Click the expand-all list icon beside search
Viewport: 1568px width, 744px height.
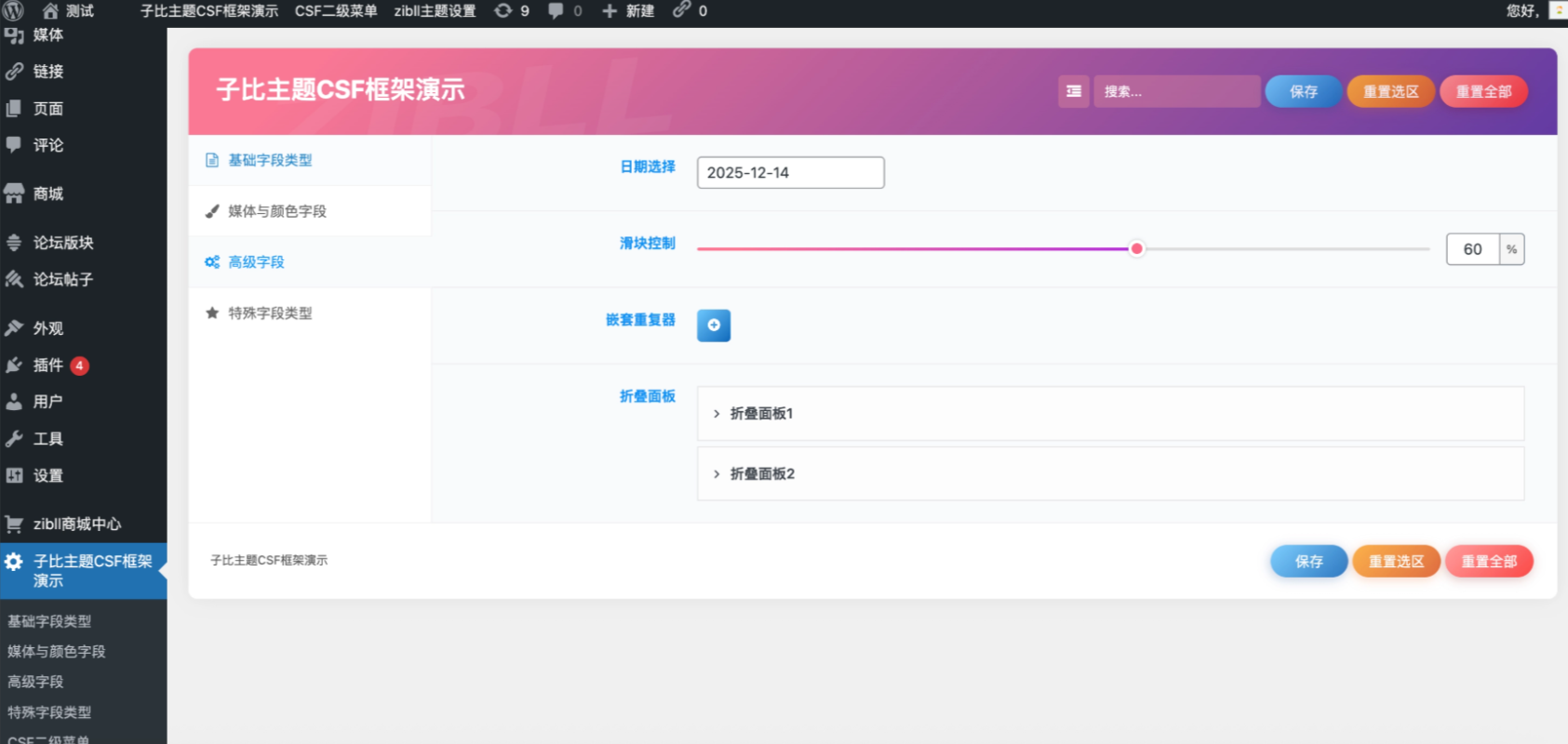point(1074,91)
